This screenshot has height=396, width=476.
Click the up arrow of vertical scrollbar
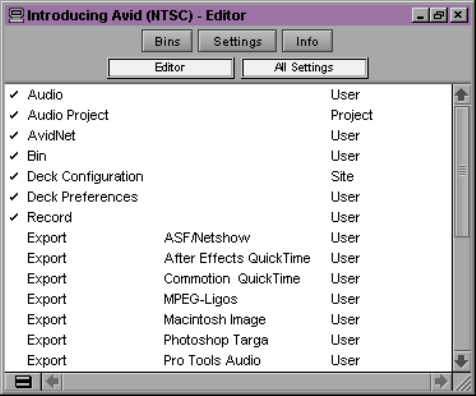coord(461,95)
